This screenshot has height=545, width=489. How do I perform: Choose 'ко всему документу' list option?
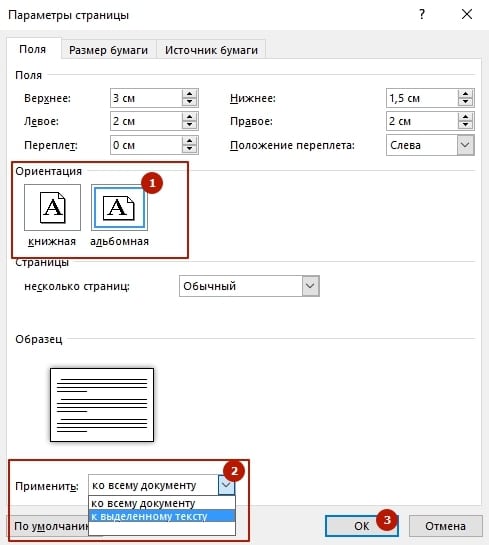(162, 503)
